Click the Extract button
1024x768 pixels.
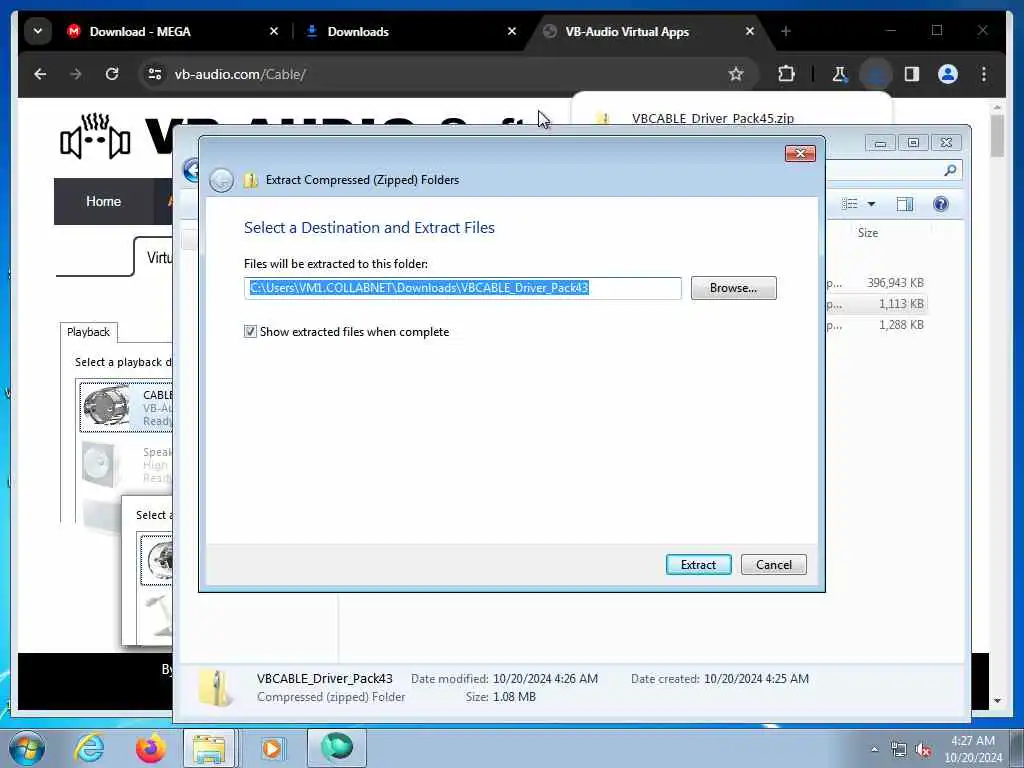click(x=698, y=564)
